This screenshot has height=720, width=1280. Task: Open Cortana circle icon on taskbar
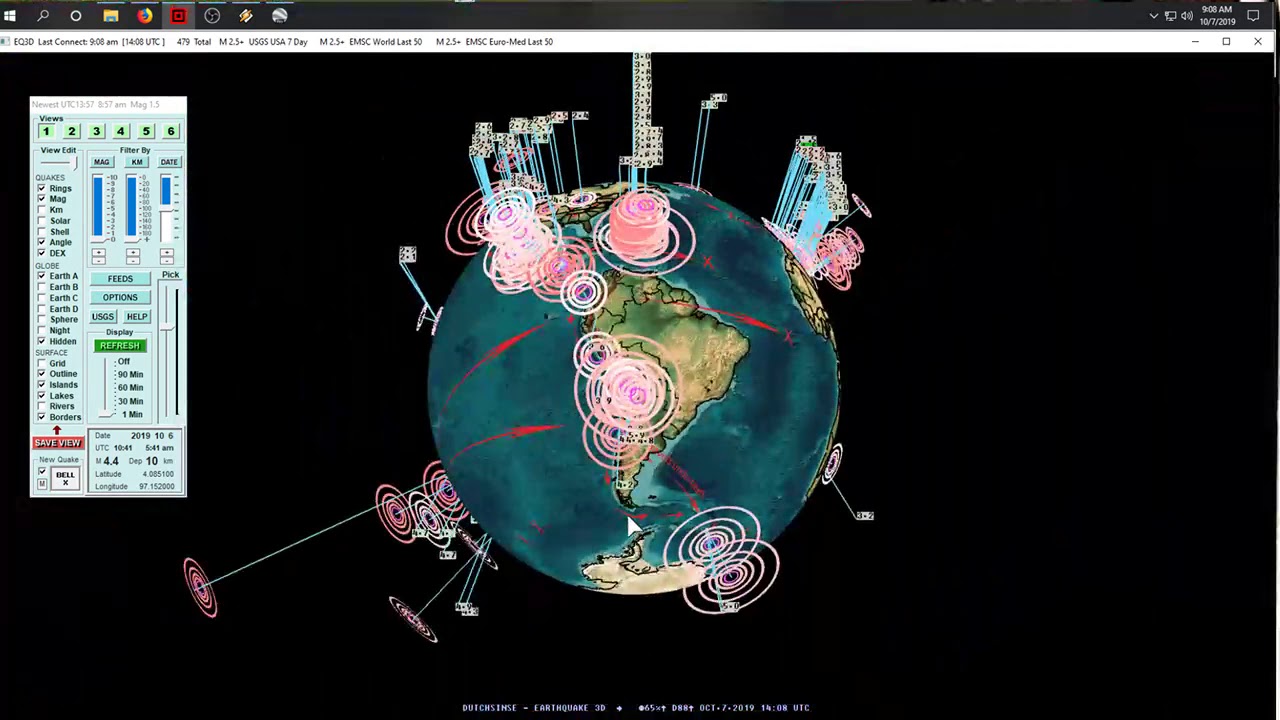(76, 15)
